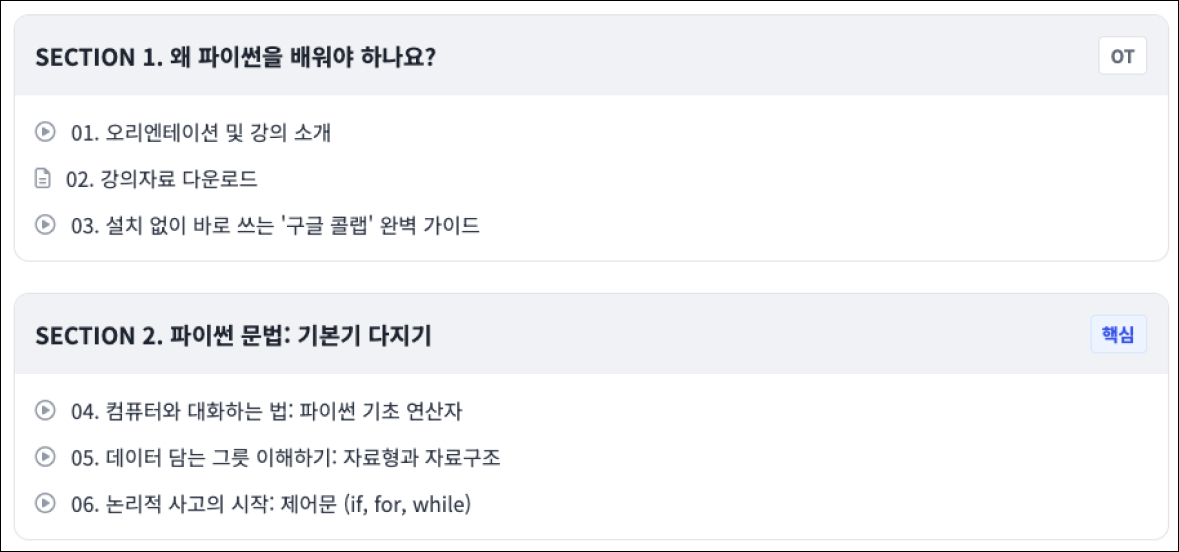Click the OT badge in Section 1

point(1122,56)
